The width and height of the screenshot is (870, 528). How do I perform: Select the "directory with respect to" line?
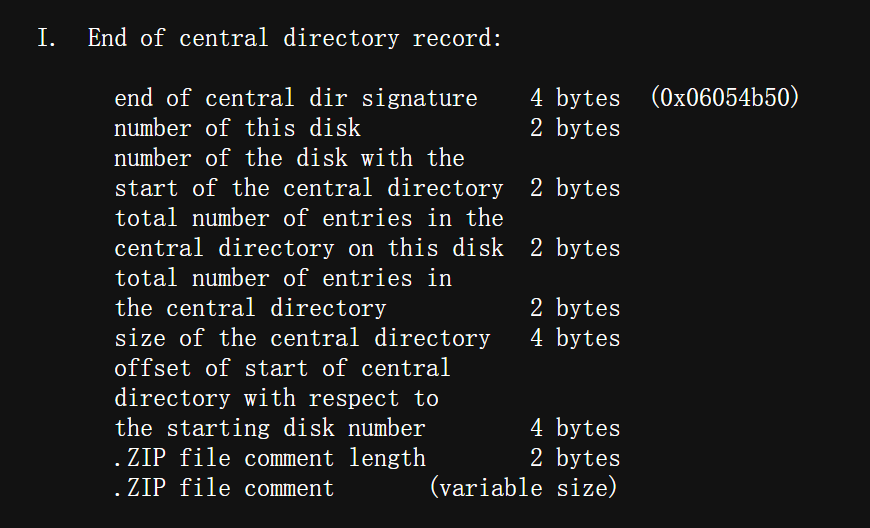[276, 398]
